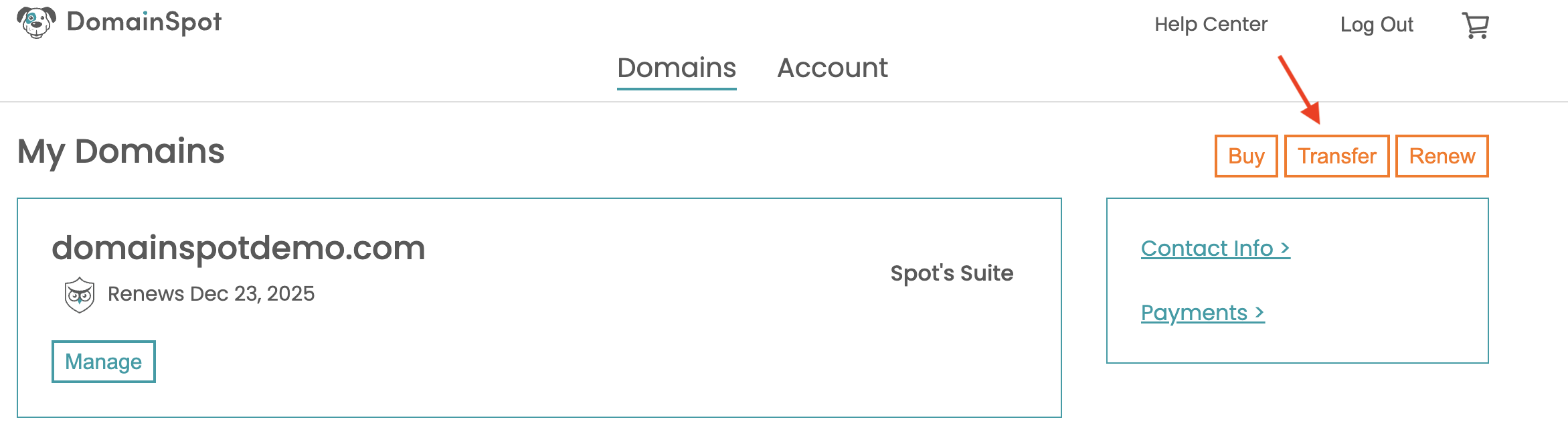Click the Renews Dec 23, 2025 text
The width and height of the screenshot is (1568, 432).
coord(211,294)
